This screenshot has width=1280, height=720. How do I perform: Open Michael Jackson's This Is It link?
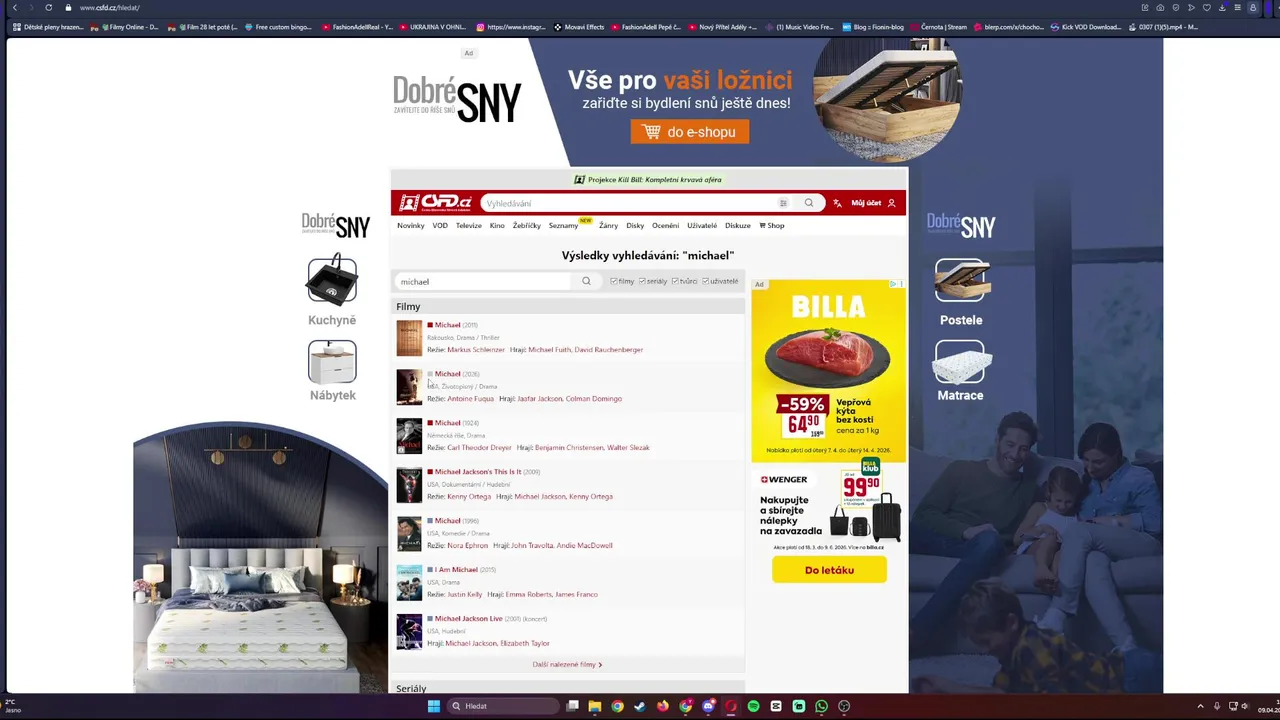coord(478,472)
